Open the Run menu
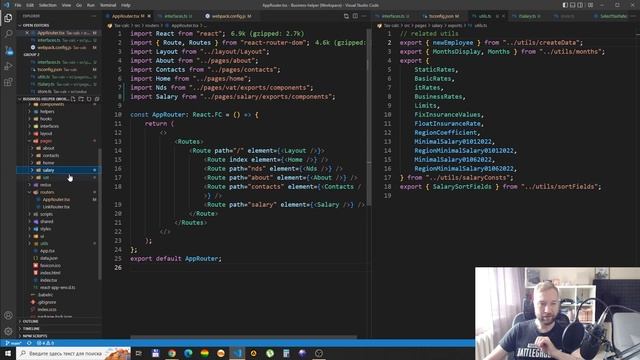 point(91,5)
